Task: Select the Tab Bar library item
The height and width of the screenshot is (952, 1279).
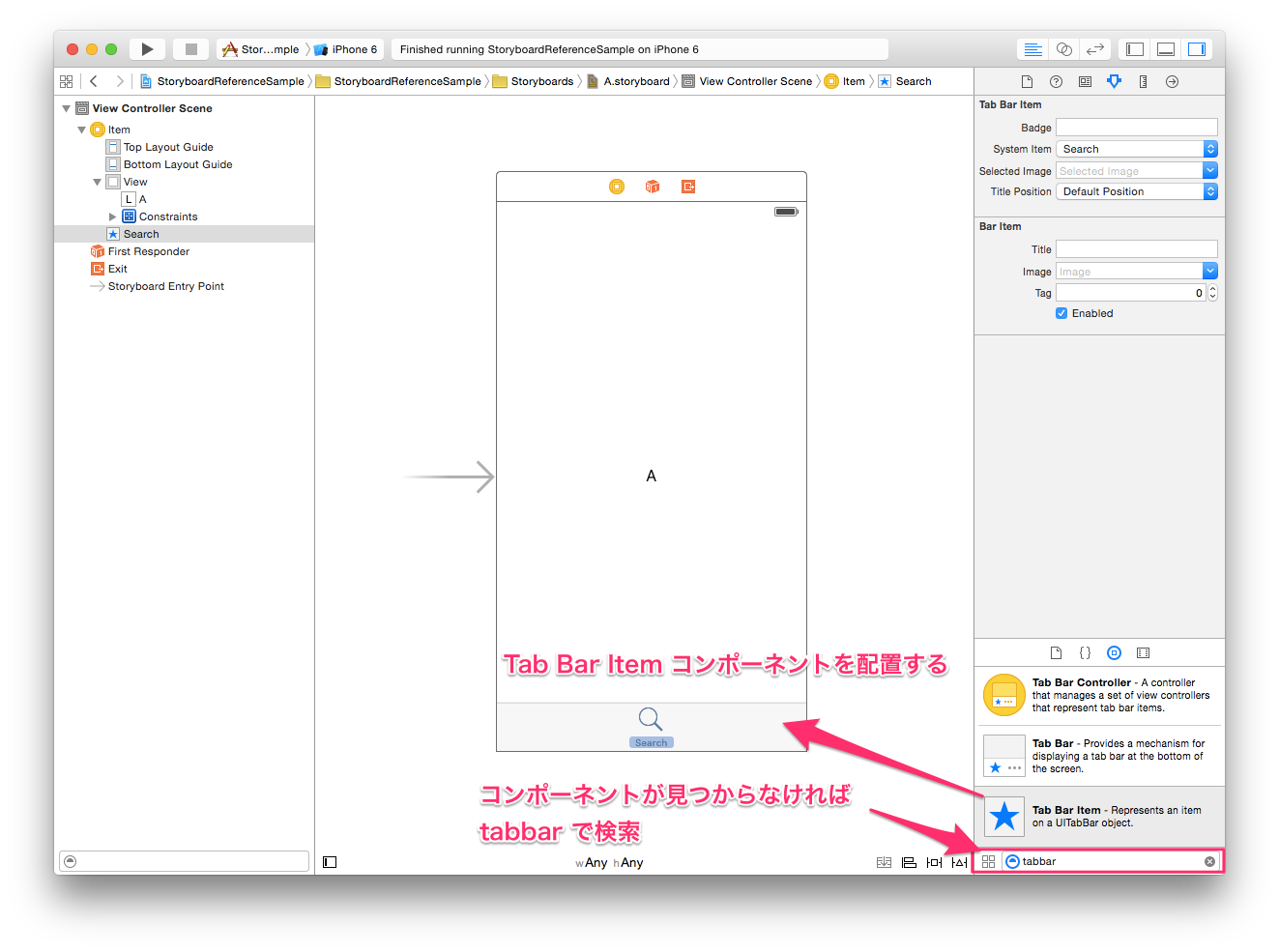Action: (1100, 756)
